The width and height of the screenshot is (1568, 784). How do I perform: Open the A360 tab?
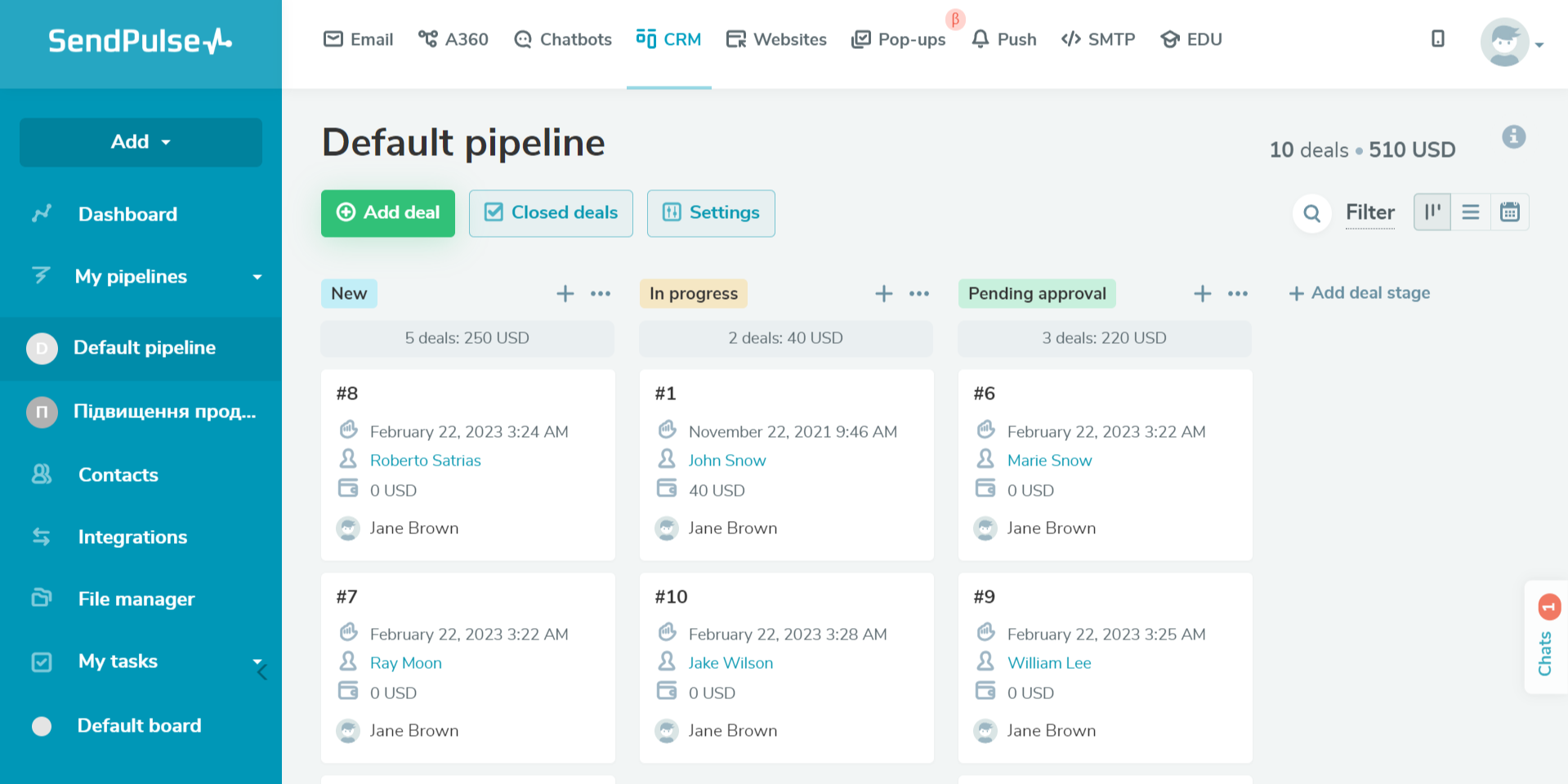tap(453, 39)
